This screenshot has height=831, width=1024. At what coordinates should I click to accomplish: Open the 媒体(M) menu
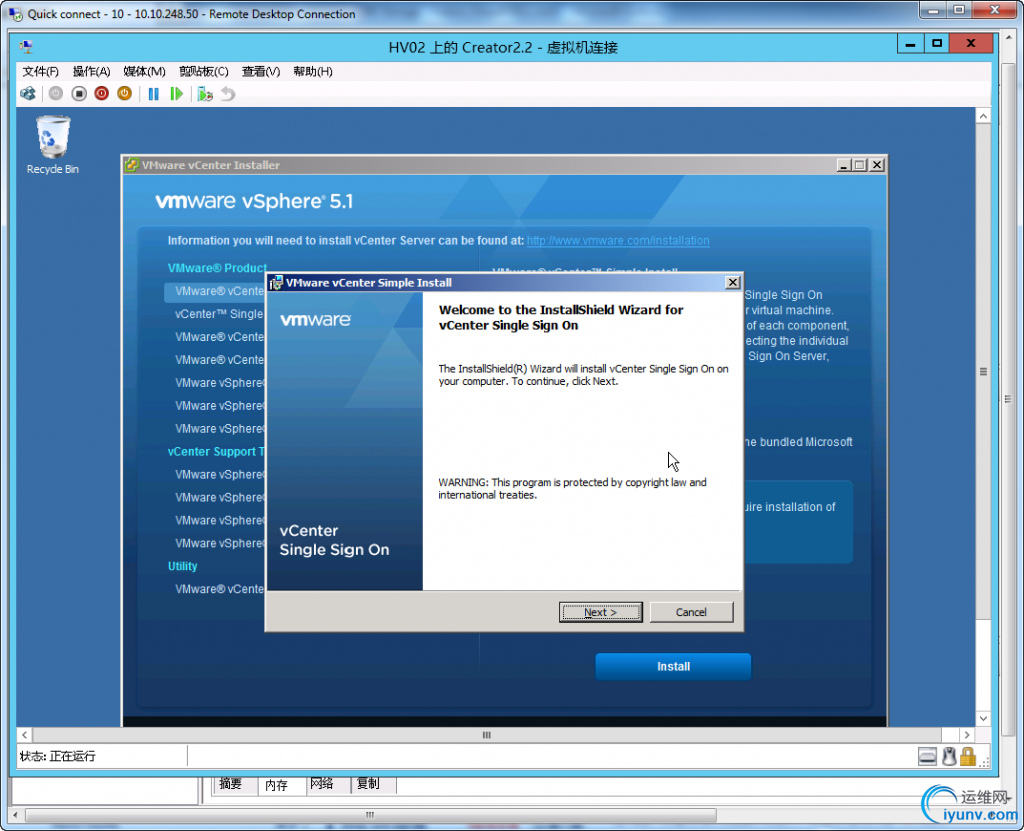point(144,71)
